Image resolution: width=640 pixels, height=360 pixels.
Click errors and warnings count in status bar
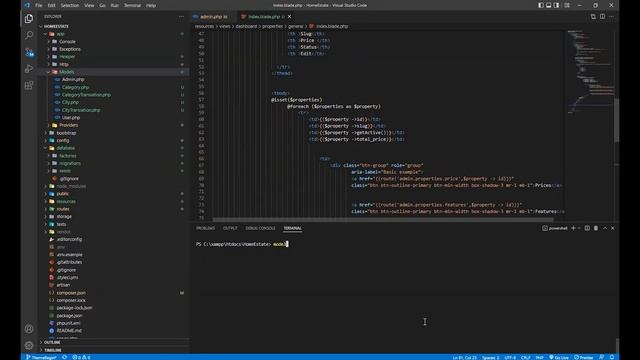point(81,357)
